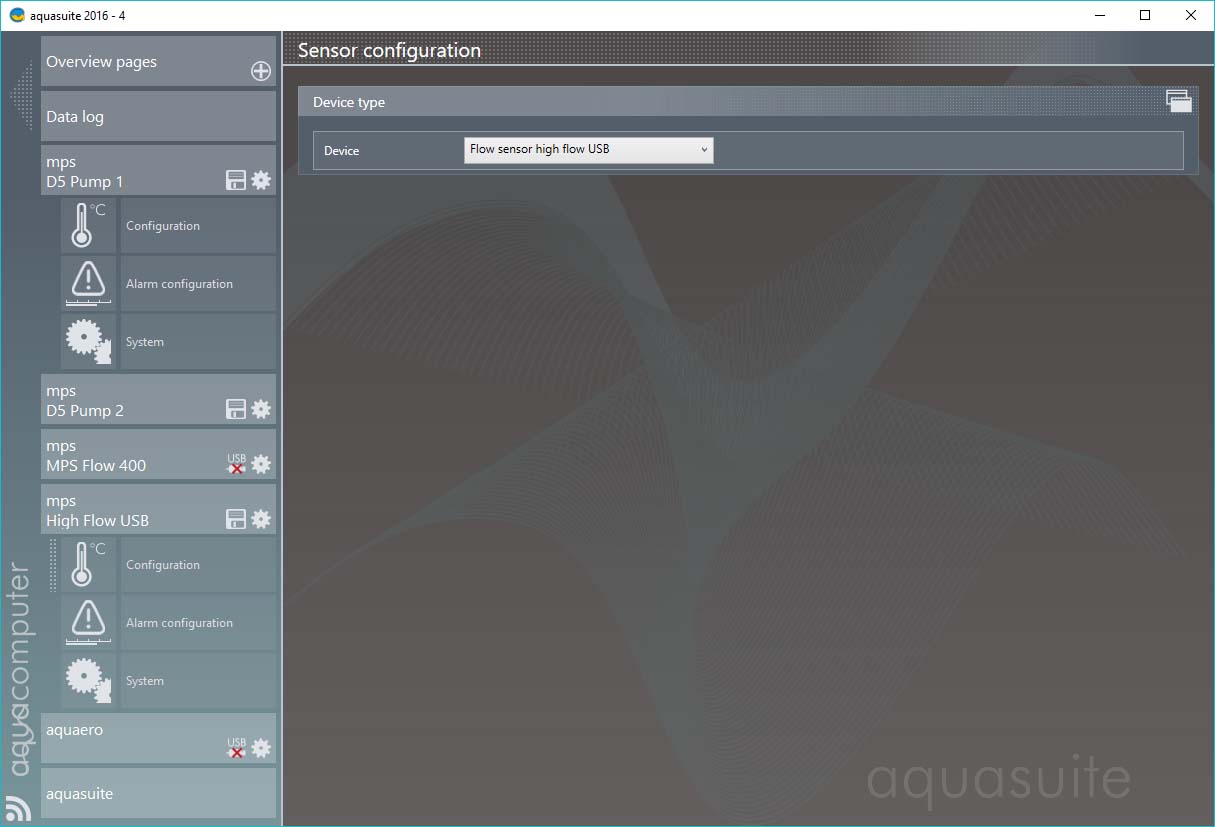The width and height of the screenshot is (1215, 827).
Task: Open the Device type dropdown
Action: pyautogui.click(x=588, y=150)
